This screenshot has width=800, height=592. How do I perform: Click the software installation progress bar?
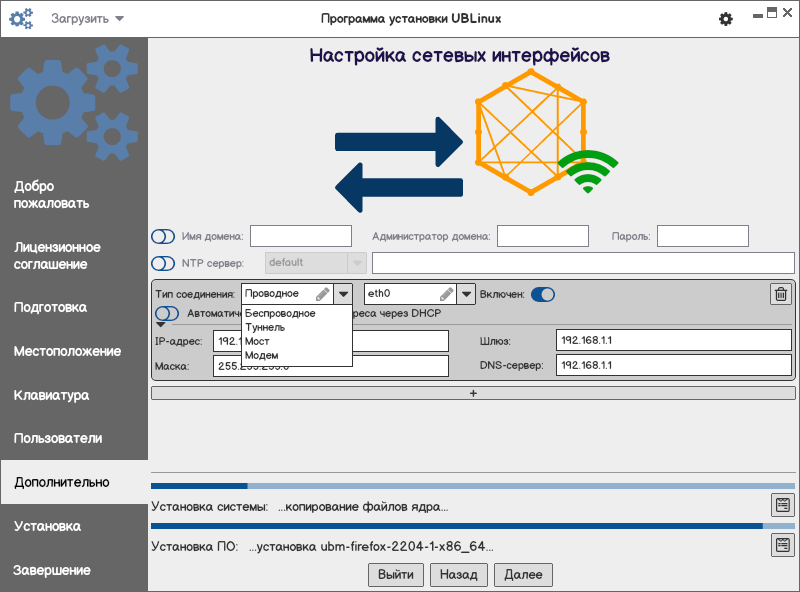(473, 526)
